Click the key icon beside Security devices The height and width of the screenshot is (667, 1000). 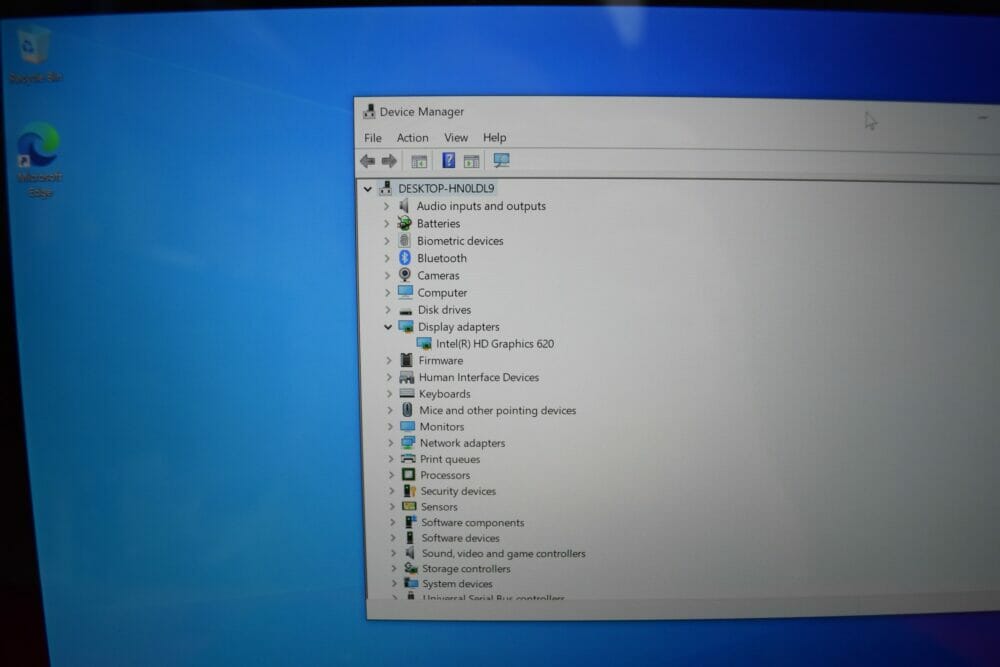[409, 490]
